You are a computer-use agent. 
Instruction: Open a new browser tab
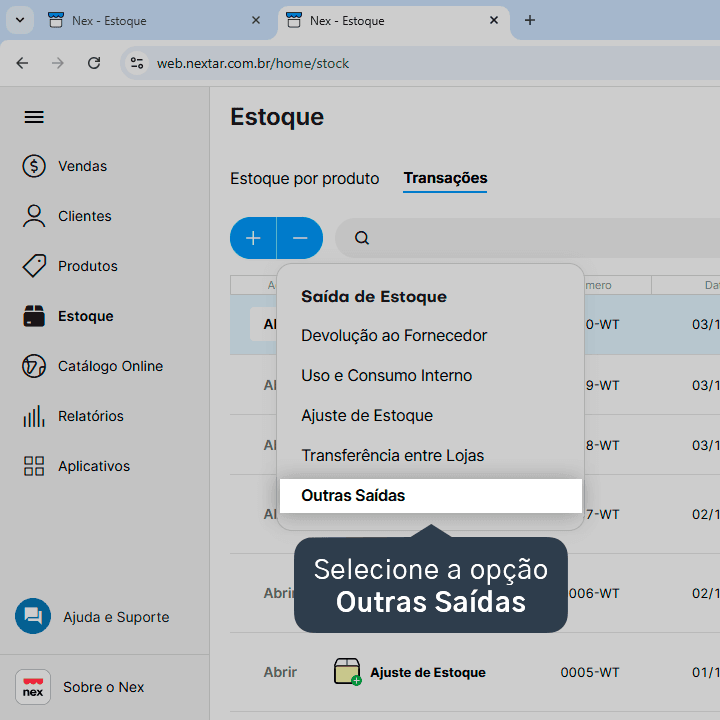(530, 20)
